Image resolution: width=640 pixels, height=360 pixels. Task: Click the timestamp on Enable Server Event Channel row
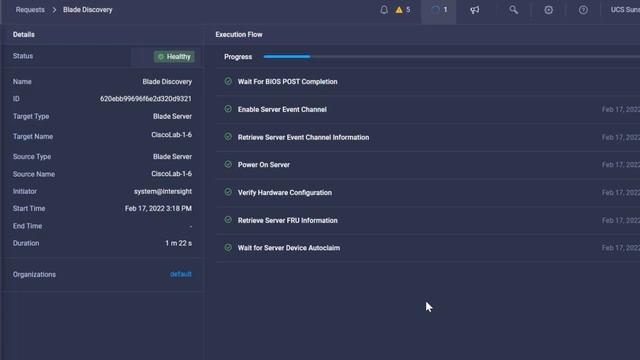tap(621, 109)
